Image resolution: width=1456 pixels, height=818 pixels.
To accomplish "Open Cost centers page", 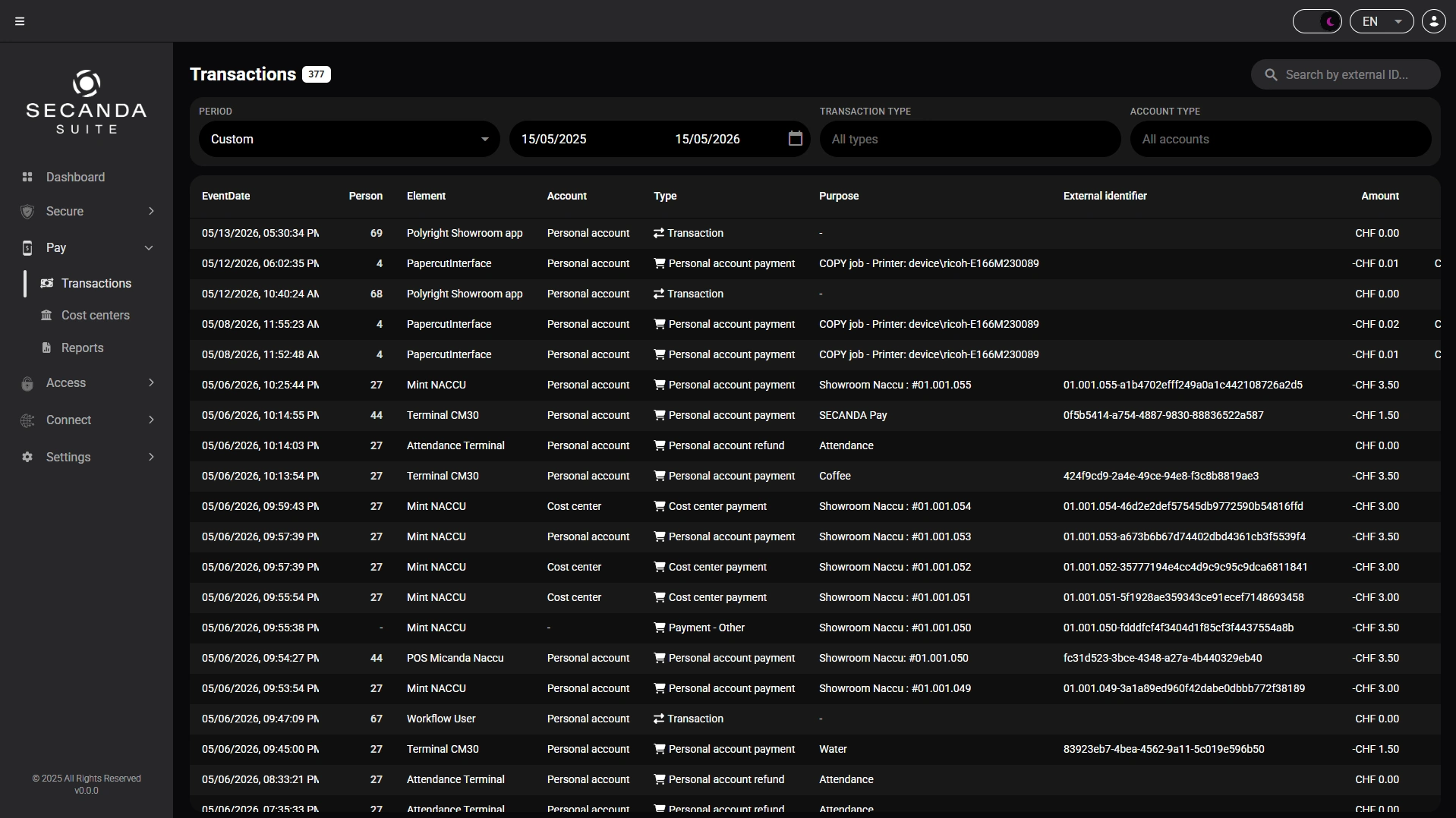I will pyautogui.click(x=95, y=315).
